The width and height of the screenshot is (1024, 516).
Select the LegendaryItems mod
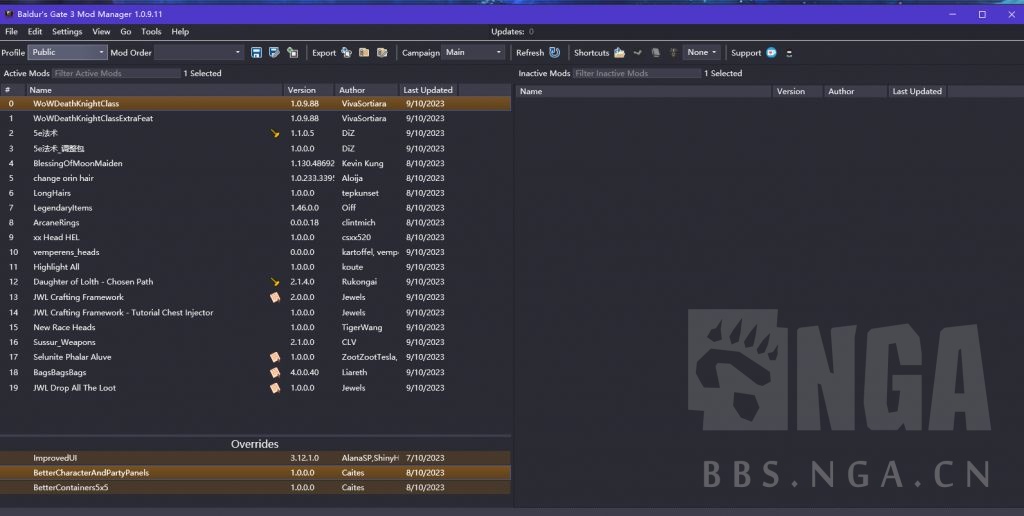[x=255, y=208]
